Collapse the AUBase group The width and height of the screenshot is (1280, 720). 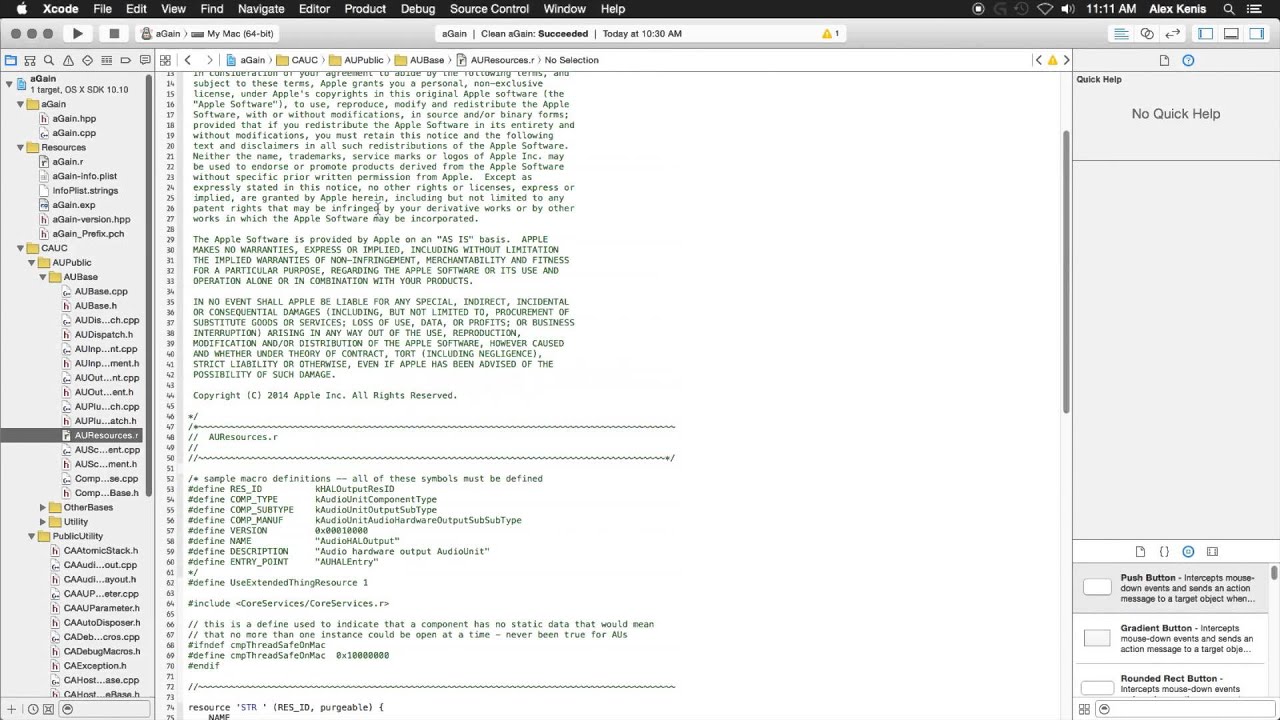[42, 277]
